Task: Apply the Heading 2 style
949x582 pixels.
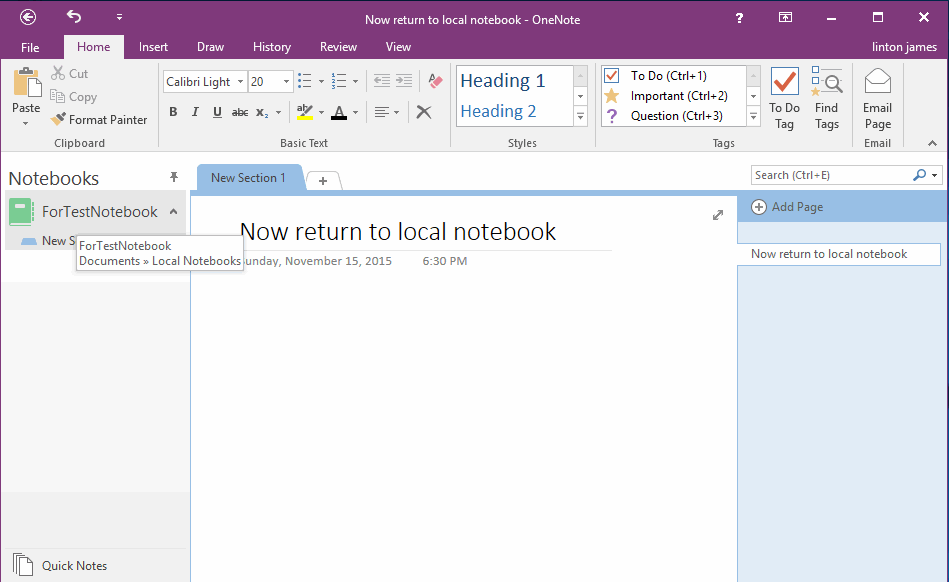Action: pos(498,111)
